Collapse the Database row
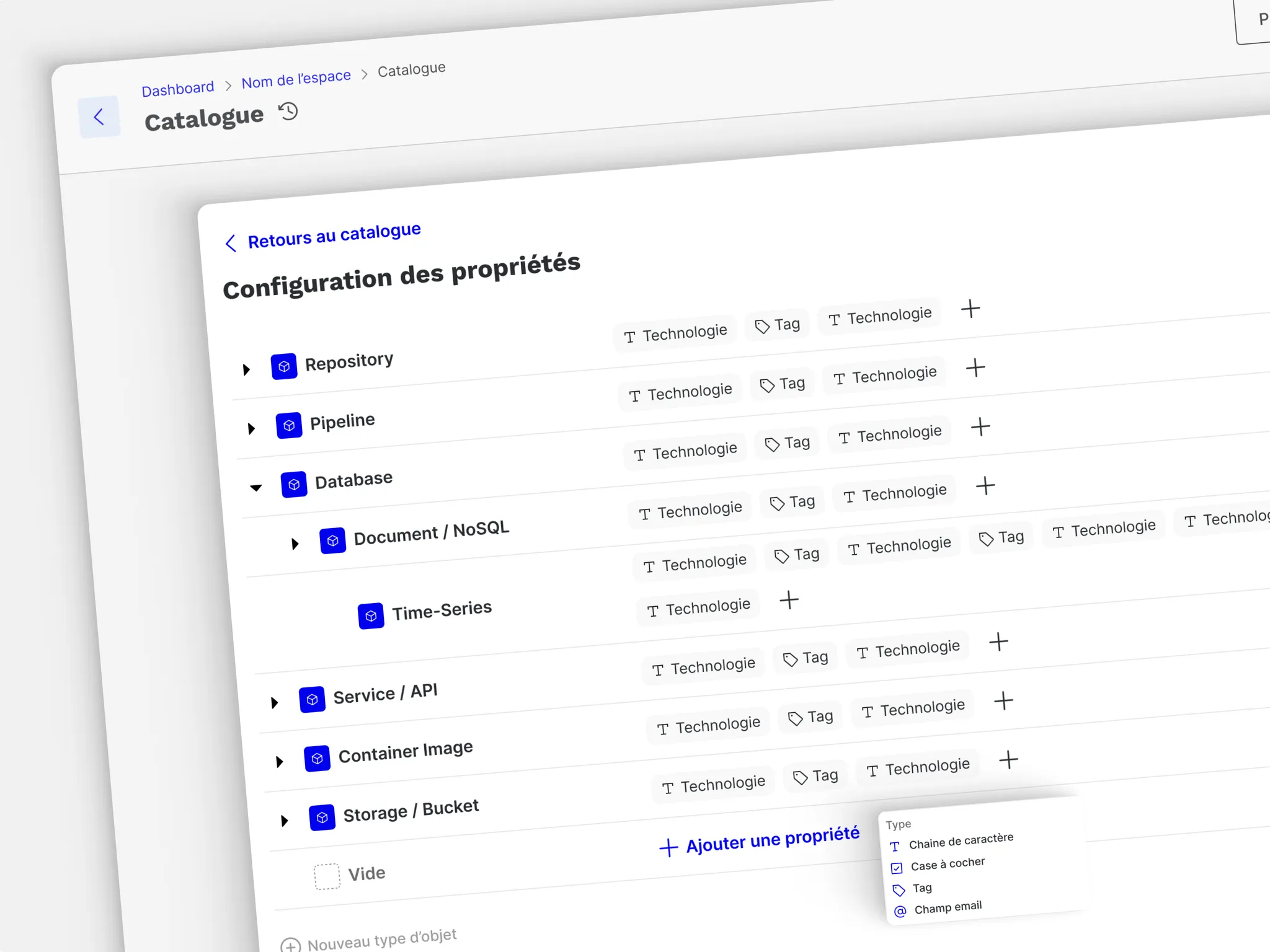Viewport: 1270px width, 952px height. (x=256, y=488)
